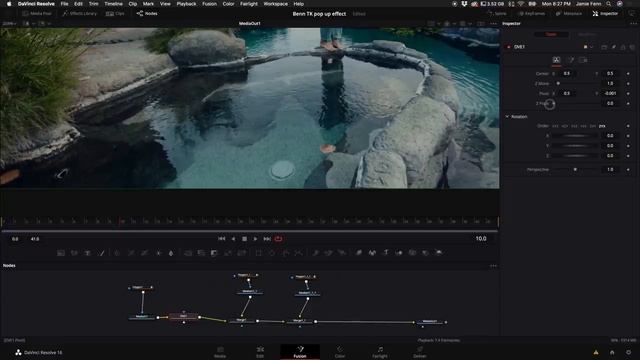Add a Fast Noise node from the toolbar
Viewport: 640px width, 360px height.
point(74,253)
